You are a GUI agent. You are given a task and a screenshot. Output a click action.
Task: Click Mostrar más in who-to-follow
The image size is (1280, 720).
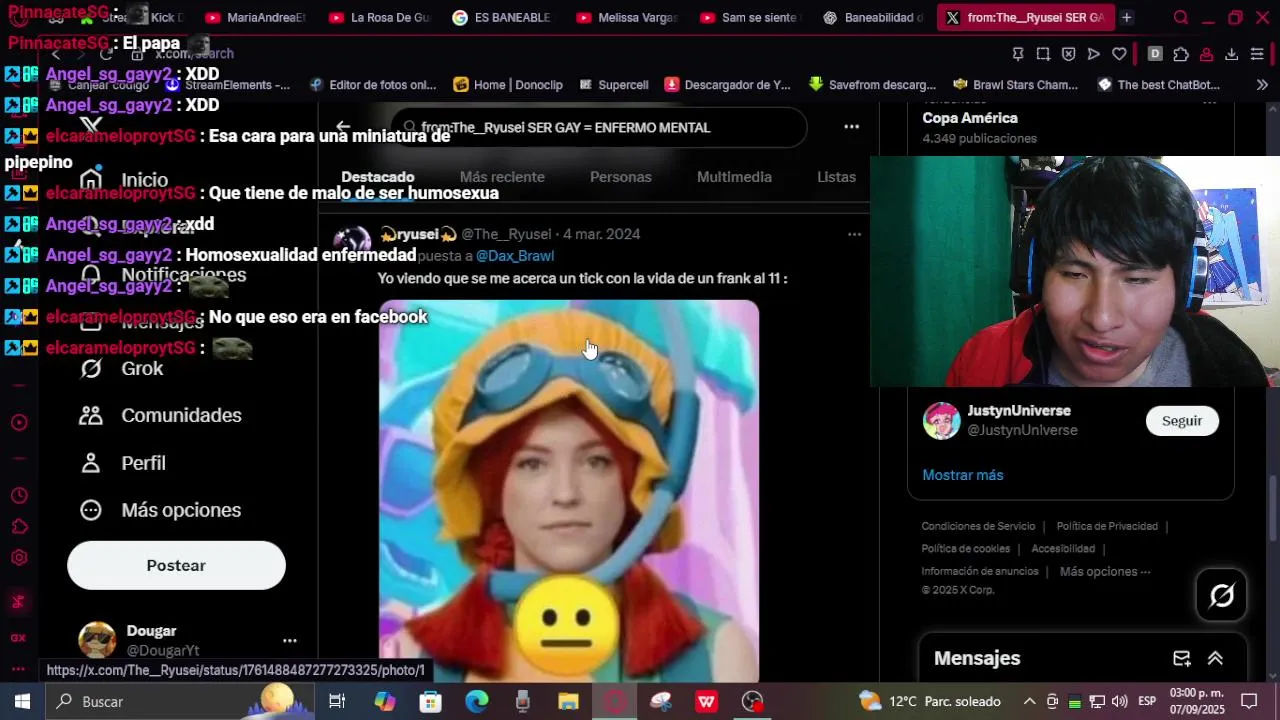pyautogui.click(x=962, y=475)
